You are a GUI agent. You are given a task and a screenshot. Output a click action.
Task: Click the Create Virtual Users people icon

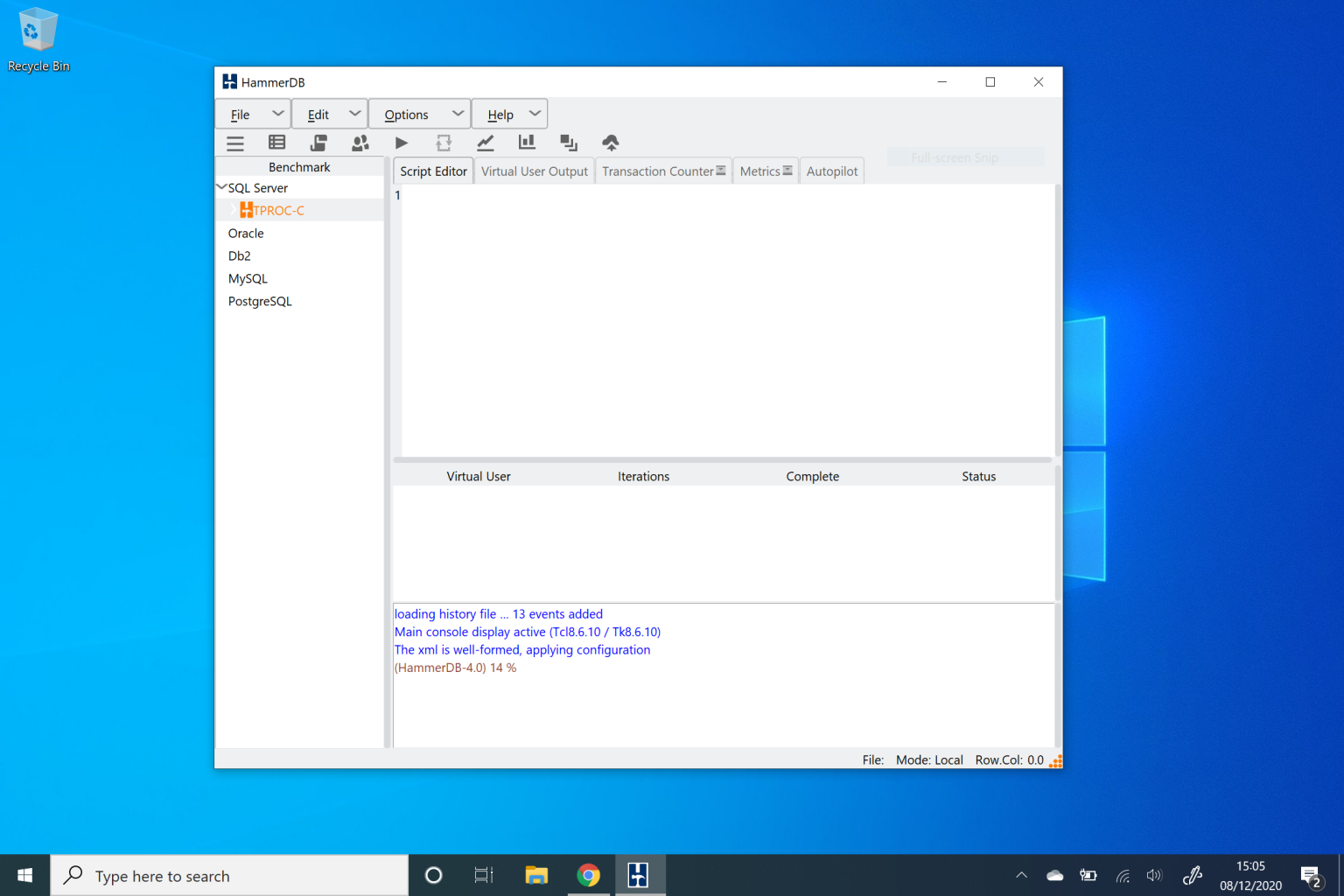tap(360, 143)
